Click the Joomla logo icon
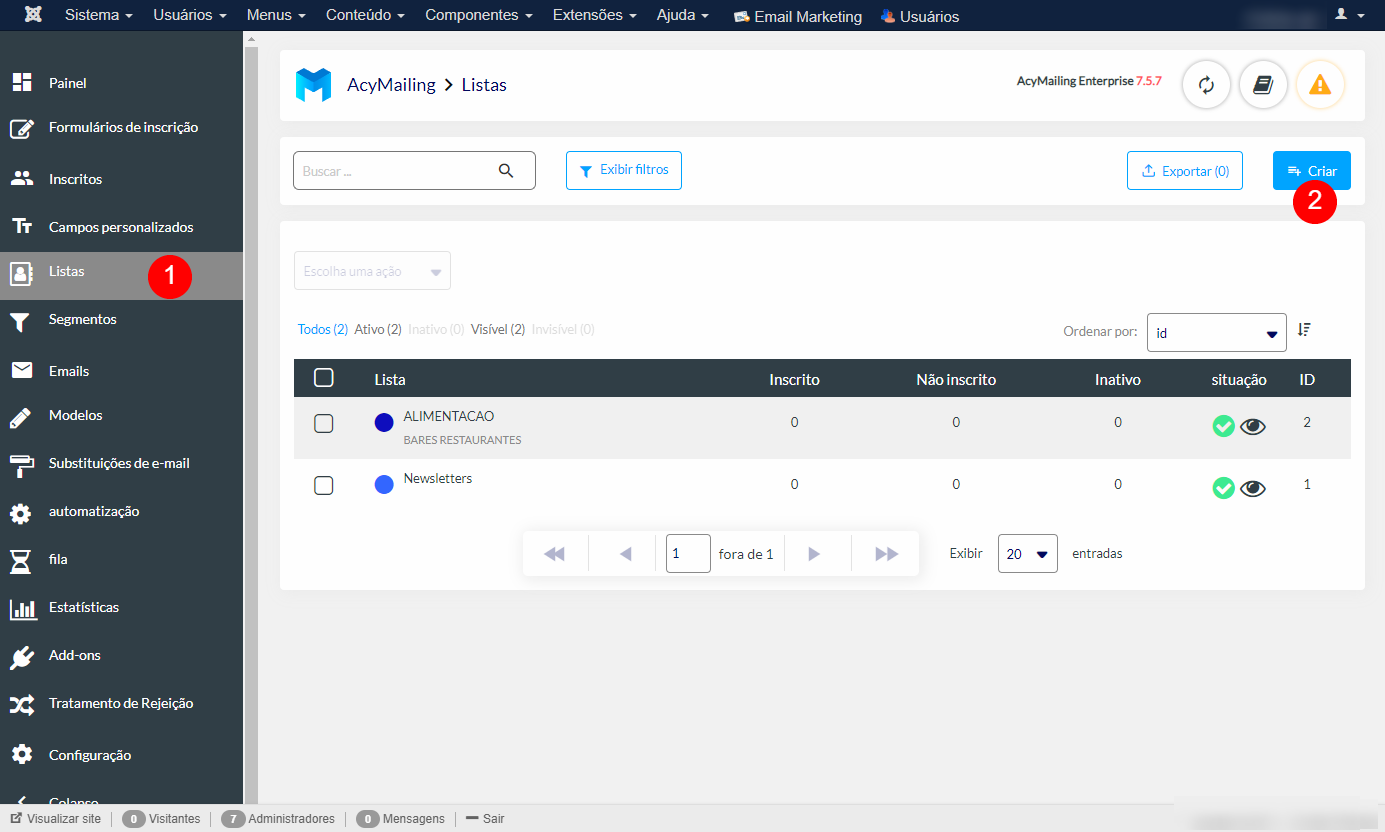This screenshot has width=1385, height=832. tap(33, 16)
